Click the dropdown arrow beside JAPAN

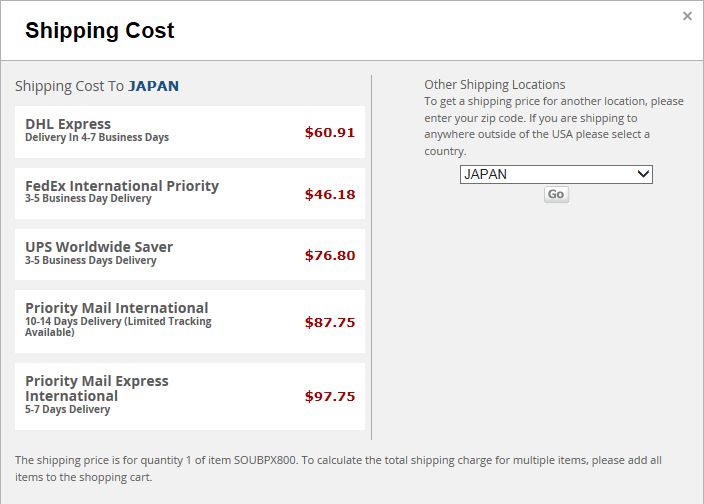click(x=643, y=174)
